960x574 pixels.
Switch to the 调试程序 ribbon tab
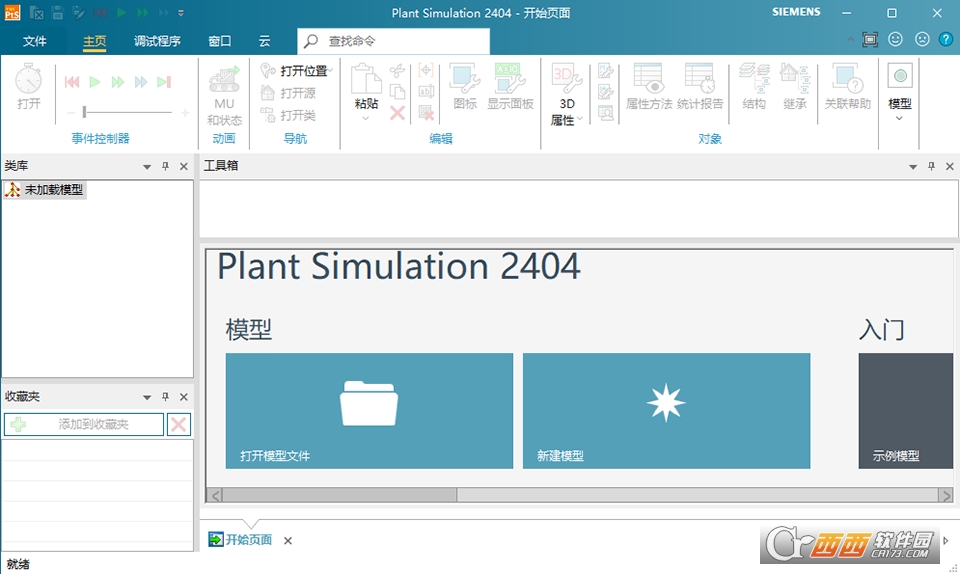point(157,41)
